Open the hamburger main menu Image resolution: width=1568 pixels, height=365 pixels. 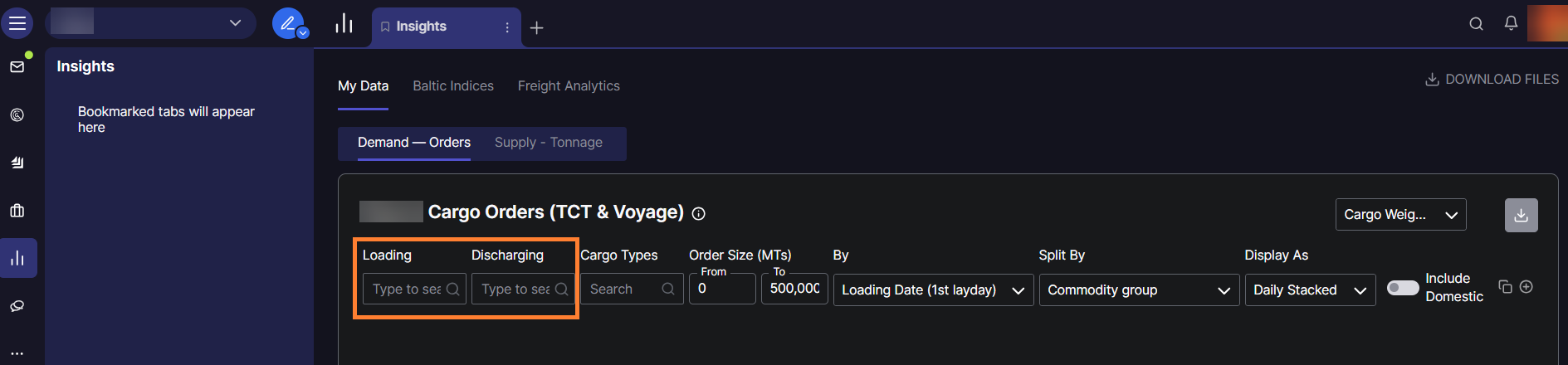coord(17,23)
